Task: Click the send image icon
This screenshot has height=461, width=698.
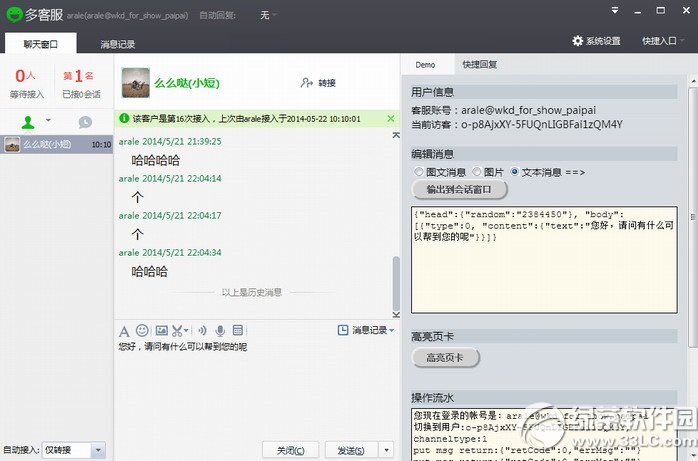Action: [x=161, y=330]
